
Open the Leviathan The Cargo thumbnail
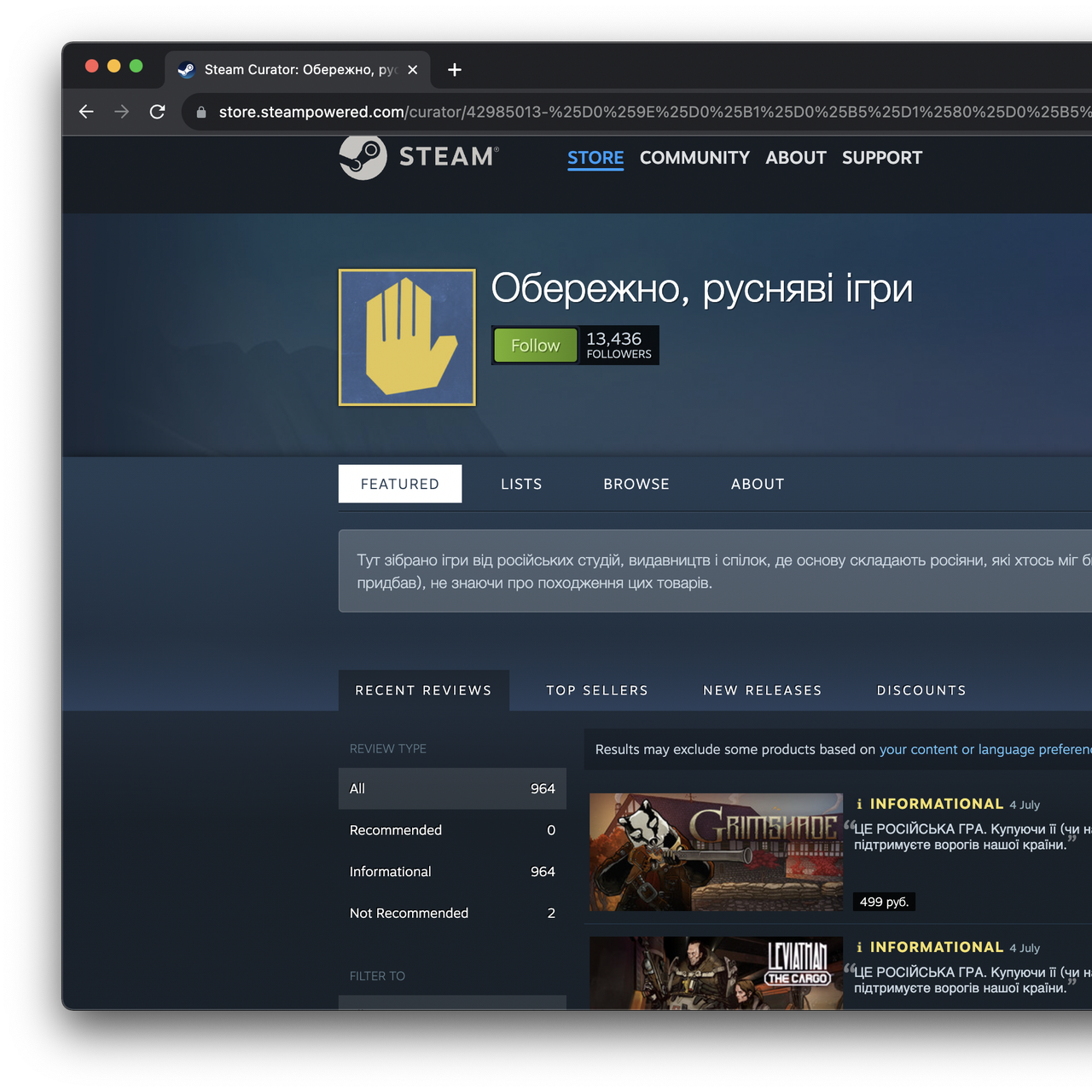click(716, 973)
